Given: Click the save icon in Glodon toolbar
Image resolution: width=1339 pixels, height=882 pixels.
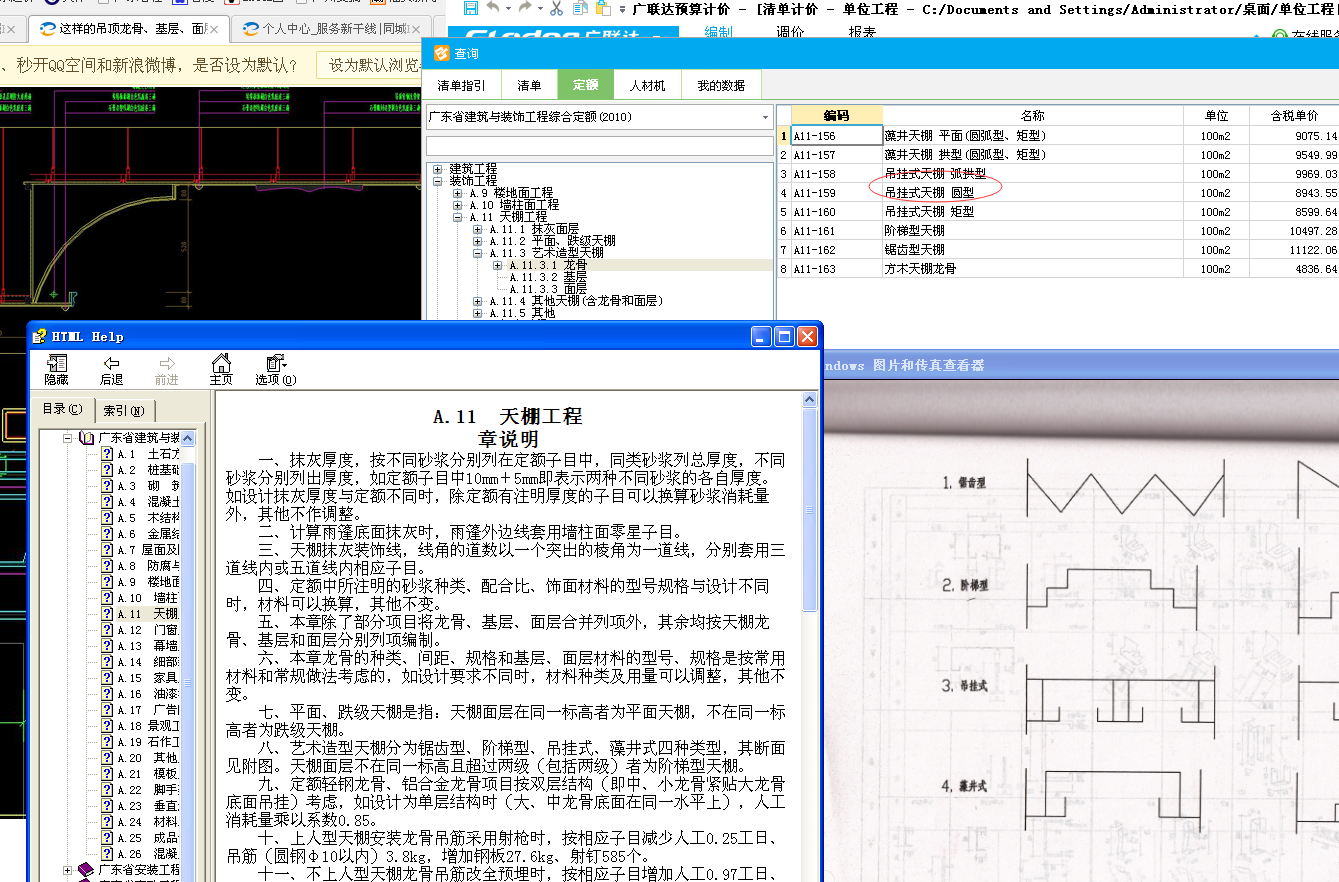Looking at the screenshot, I should (x=469, y=8).
